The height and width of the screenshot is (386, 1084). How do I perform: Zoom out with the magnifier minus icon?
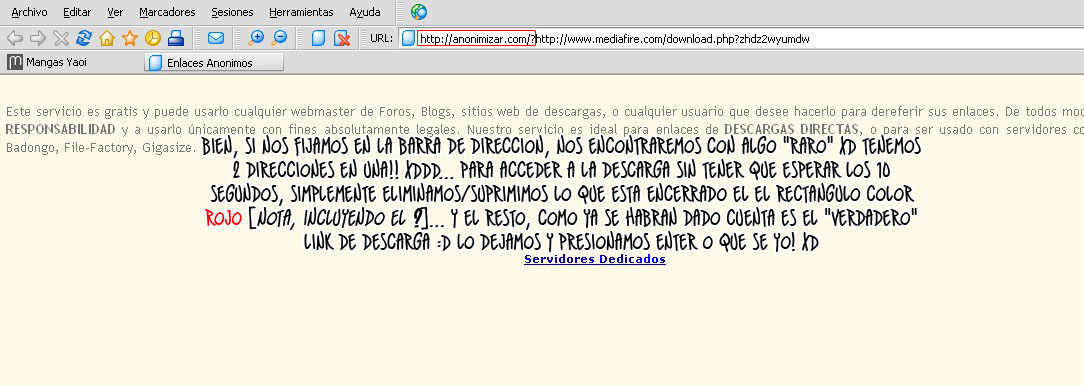279,38
